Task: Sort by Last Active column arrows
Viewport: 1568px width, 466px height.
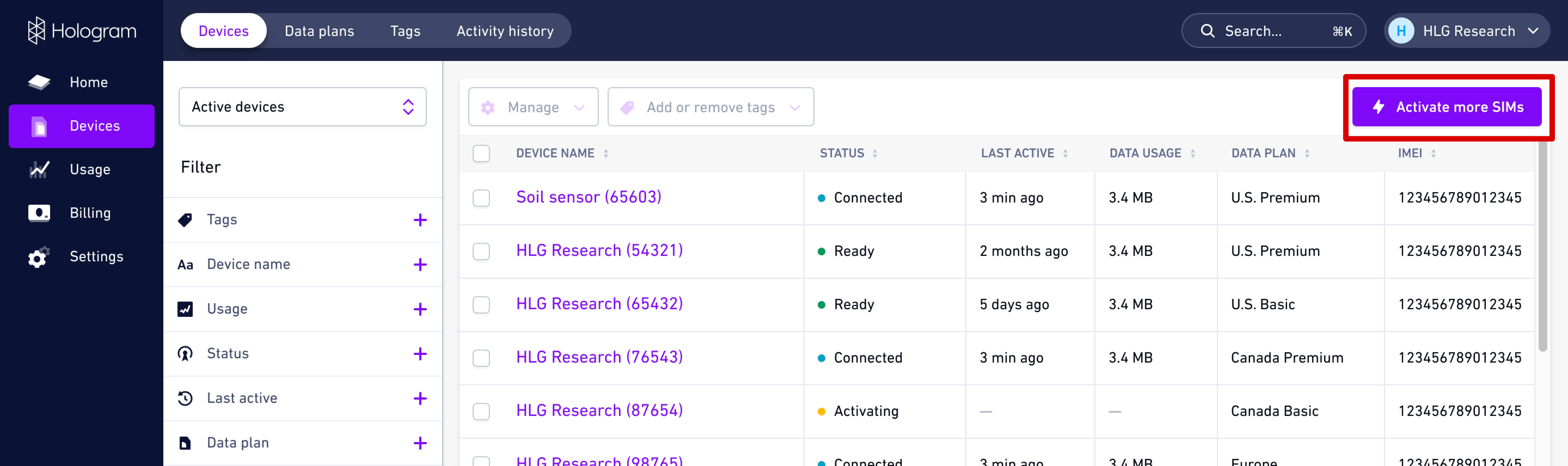Action: point(1065,153)
